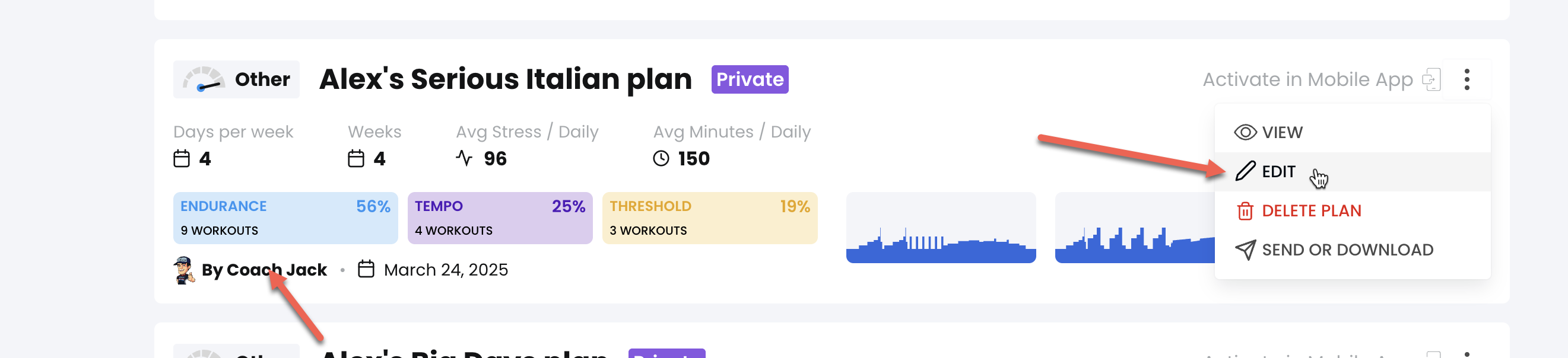1568x358 pixels.
Task: Click the Alex's Serious Italian plan title
Action: click(505, 79)
